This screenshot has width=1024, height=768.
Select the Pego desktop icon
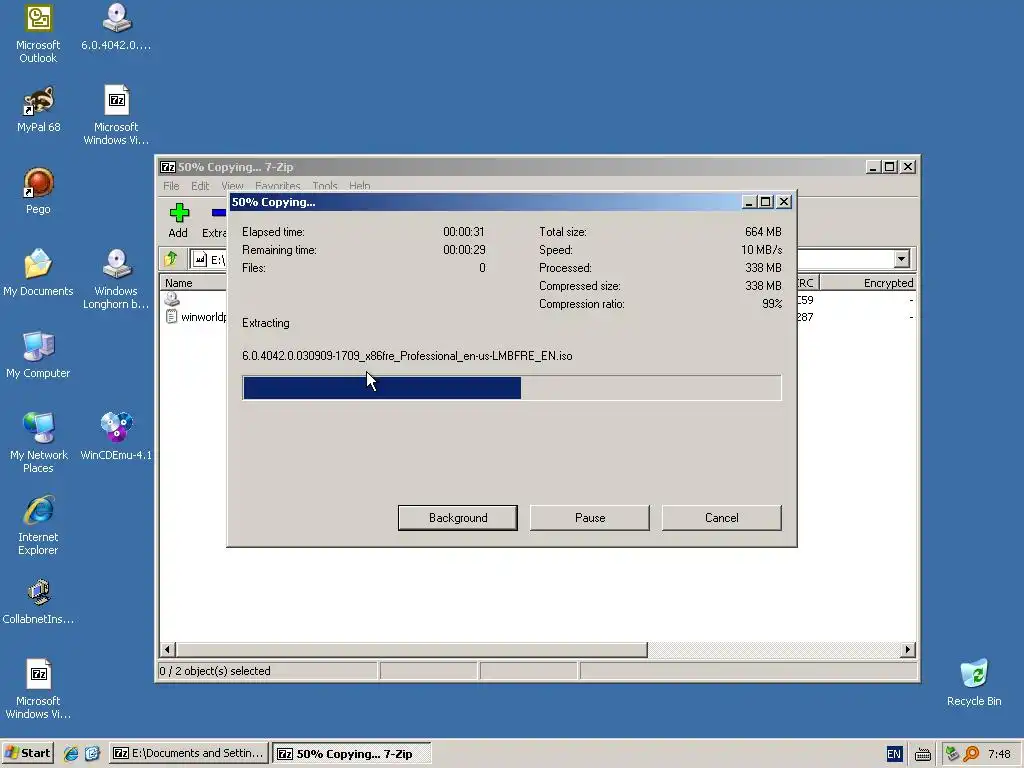(x=38, y=191)
